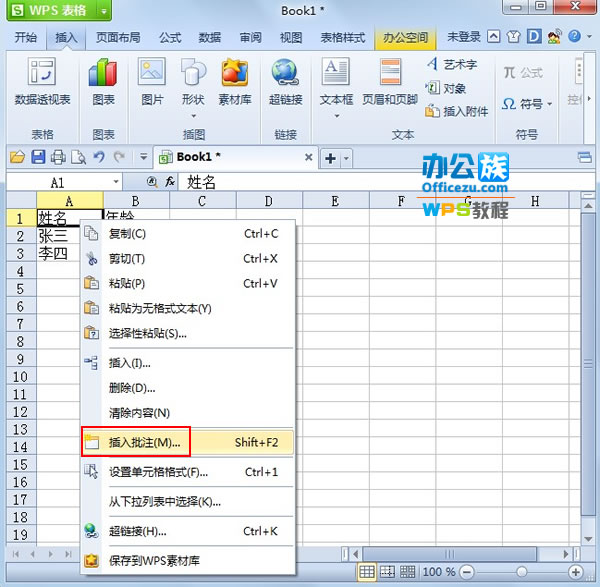
Task: Add a new document tab with plus
Action: coord(331,158)
